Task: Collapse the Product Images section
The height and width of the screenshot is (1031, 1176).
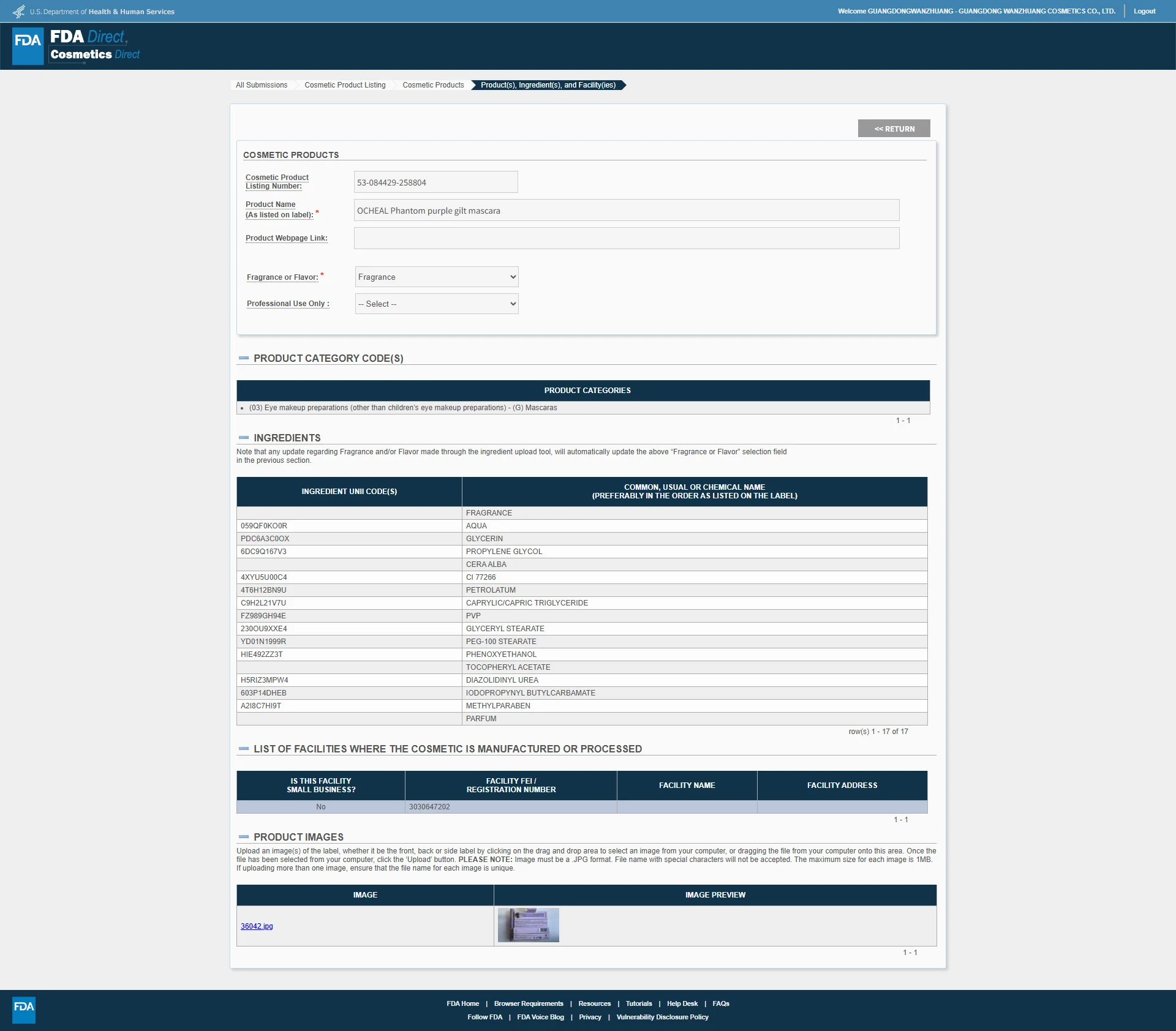Action: click(244, 837)
